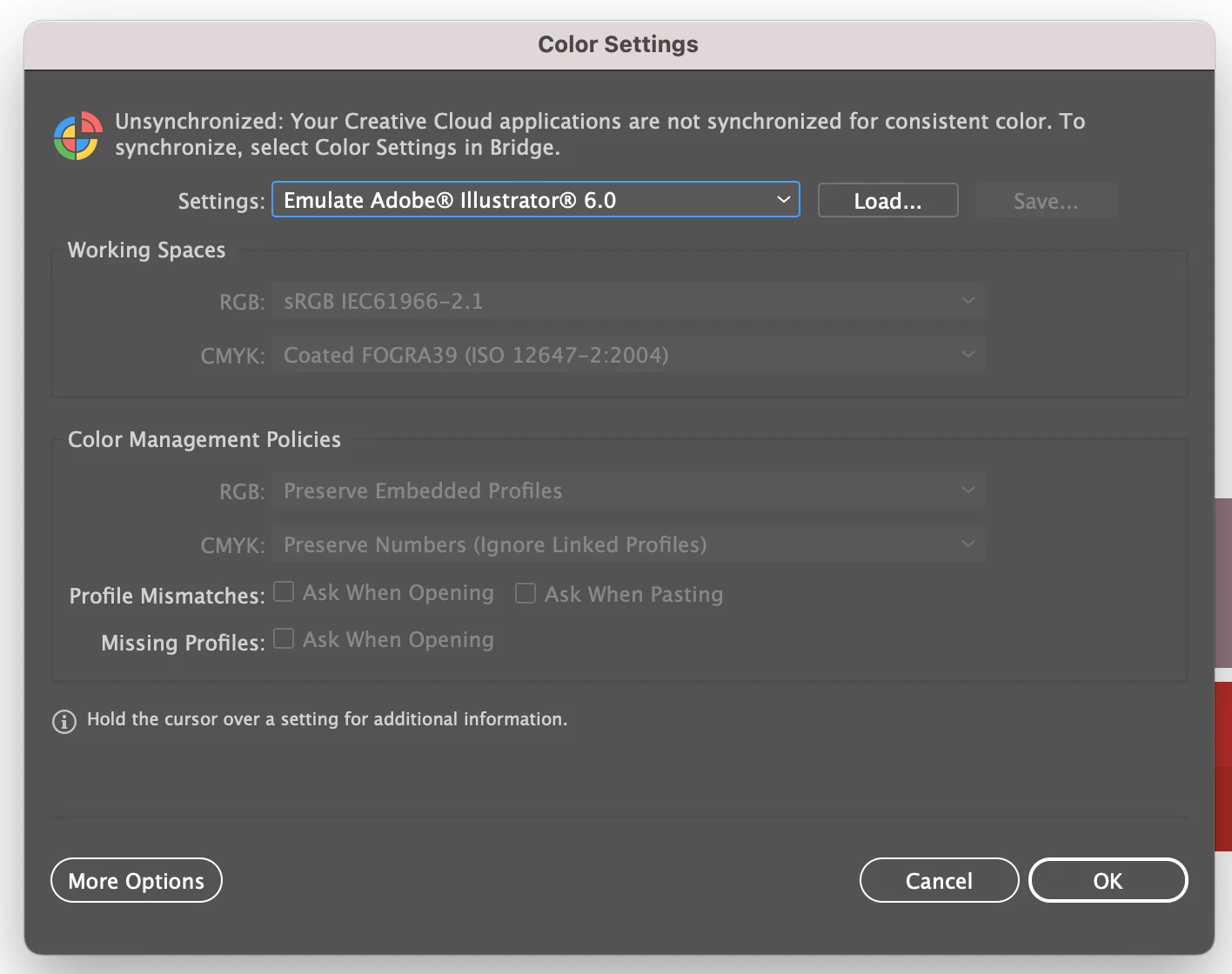Click the Working Spaces section heading
This screenshot has width=1232, height=974.
(146, 250)
